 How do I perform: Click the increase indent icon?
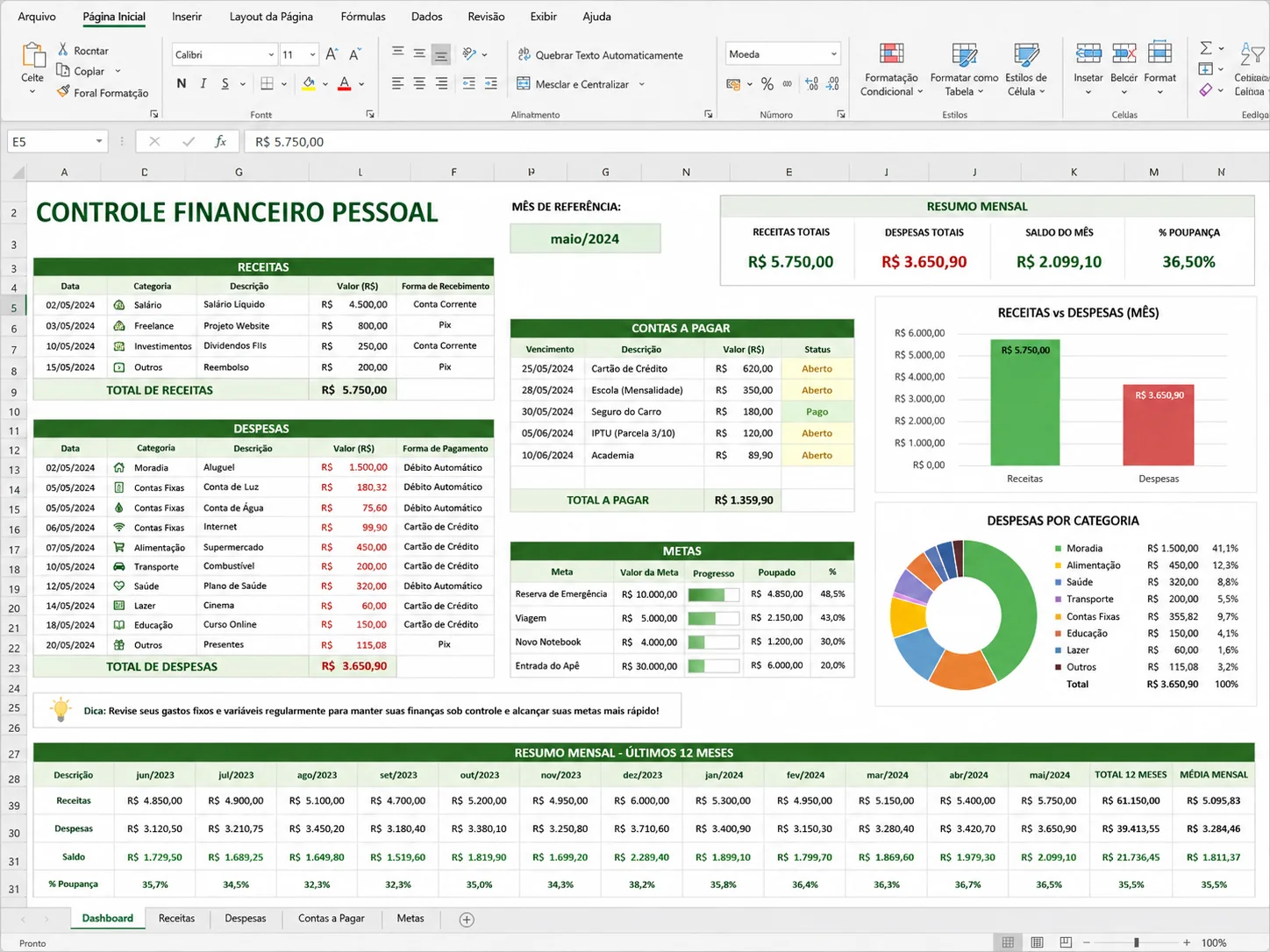(x=491, y=84)
